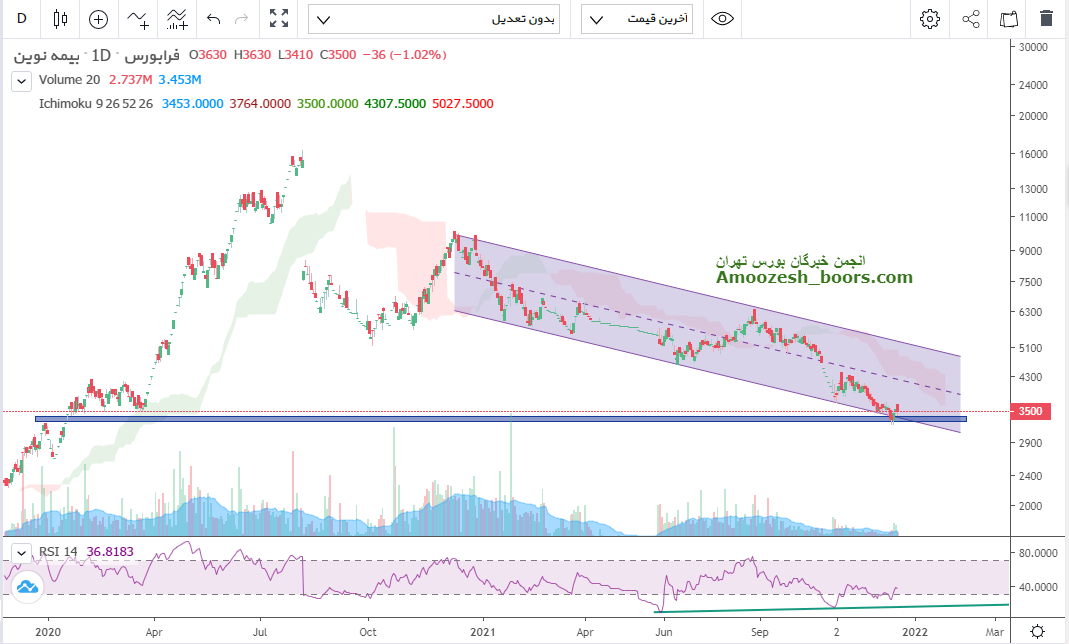Open chart settings gear icon
The height and width of the screenshot is (644, 1069).
930,18
